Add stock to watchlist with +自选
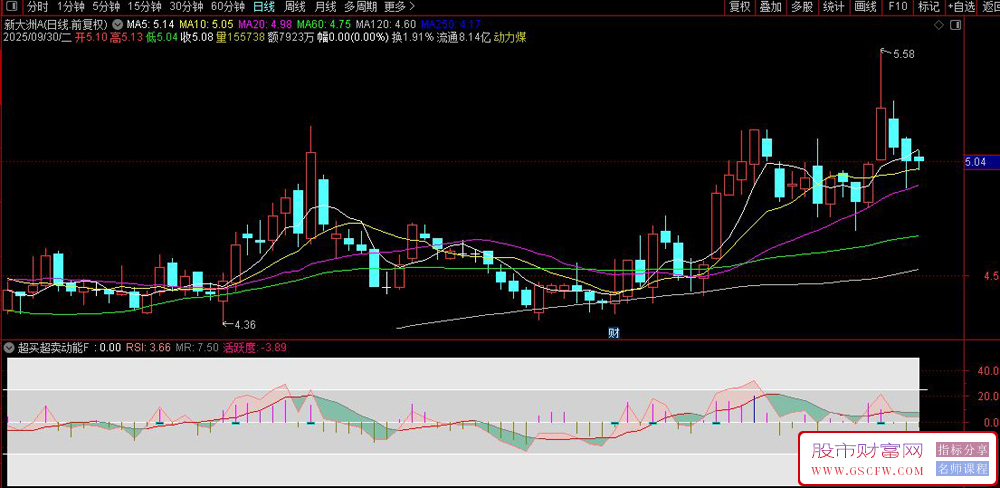This screenshot has width=1000, height=488. tap(959, 7)
